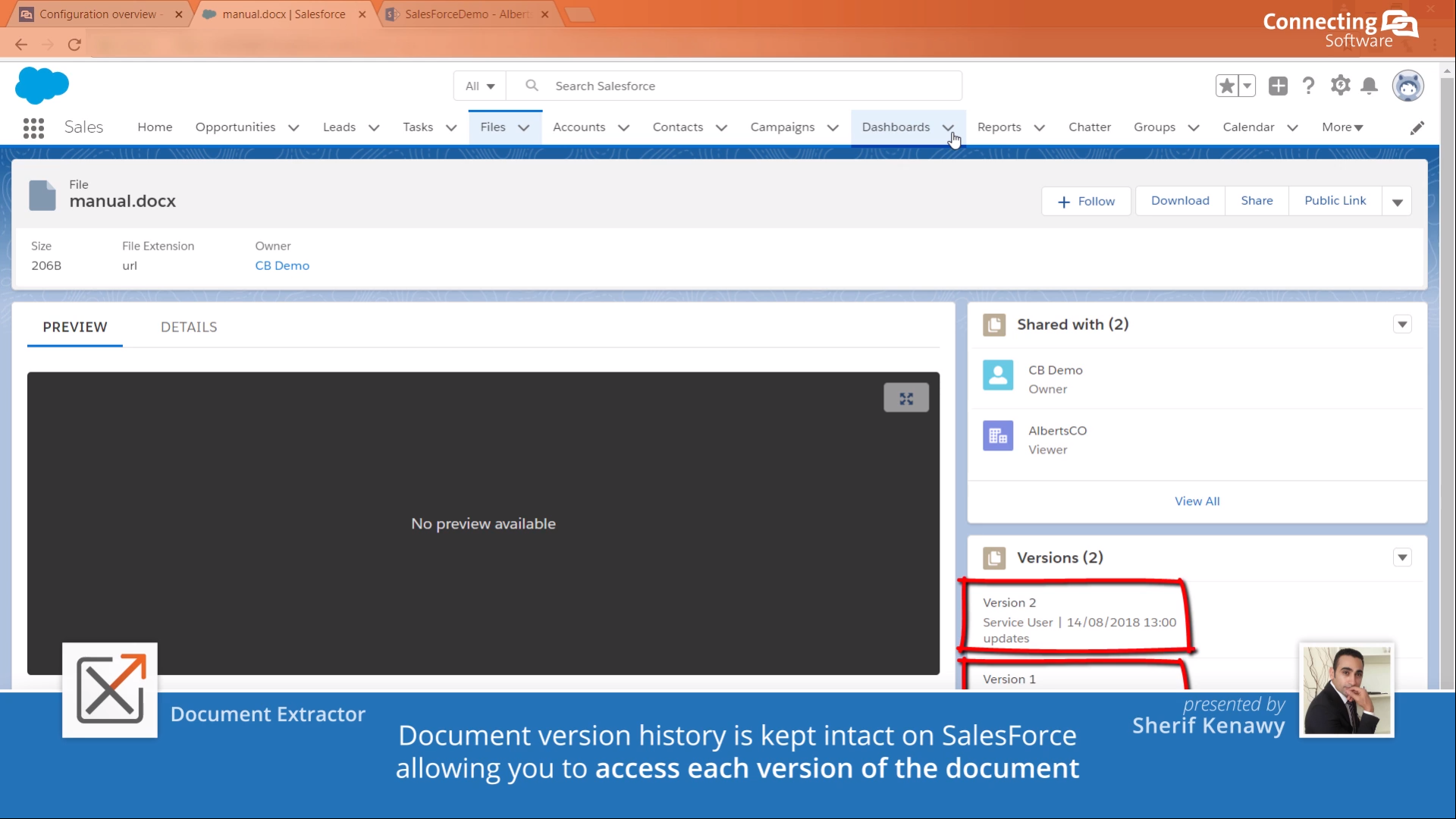Open the CB Demo owner link
The width and height of the screenshot is (1456, 819).
[282, 265]
